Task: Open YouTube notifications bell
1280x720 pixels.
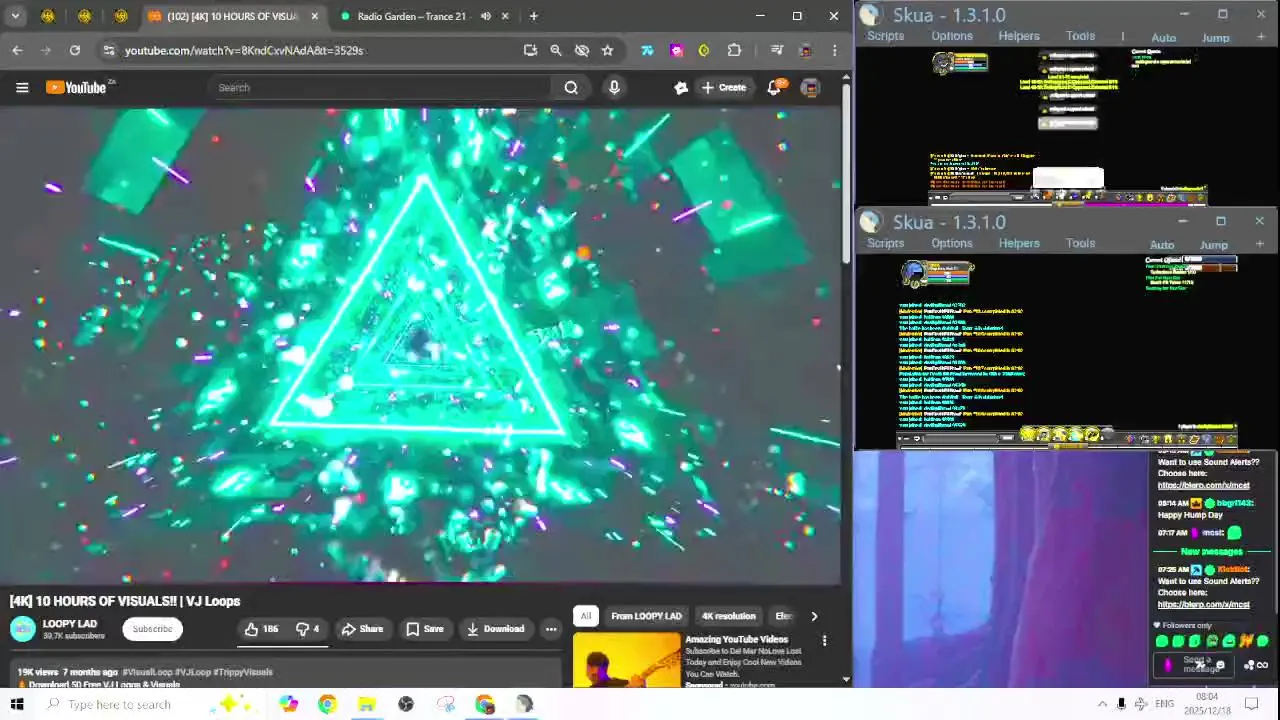Action: [774, 88]
